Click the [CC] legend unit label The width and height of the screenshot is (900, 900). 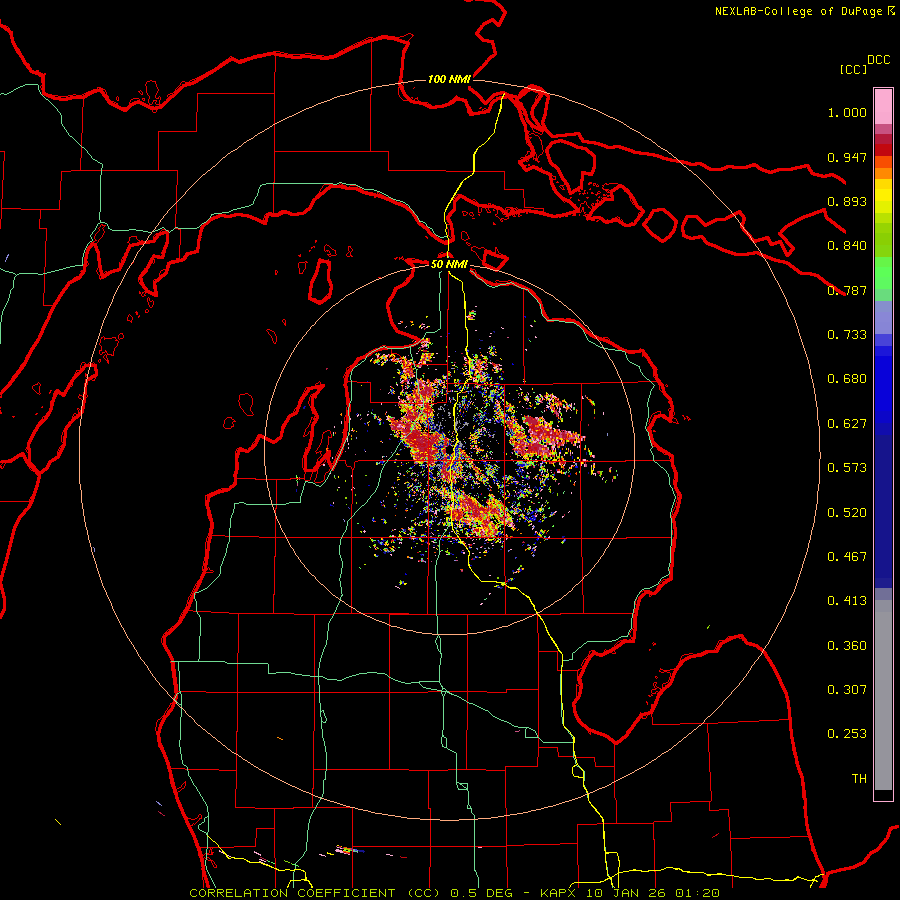pos(853,69)
